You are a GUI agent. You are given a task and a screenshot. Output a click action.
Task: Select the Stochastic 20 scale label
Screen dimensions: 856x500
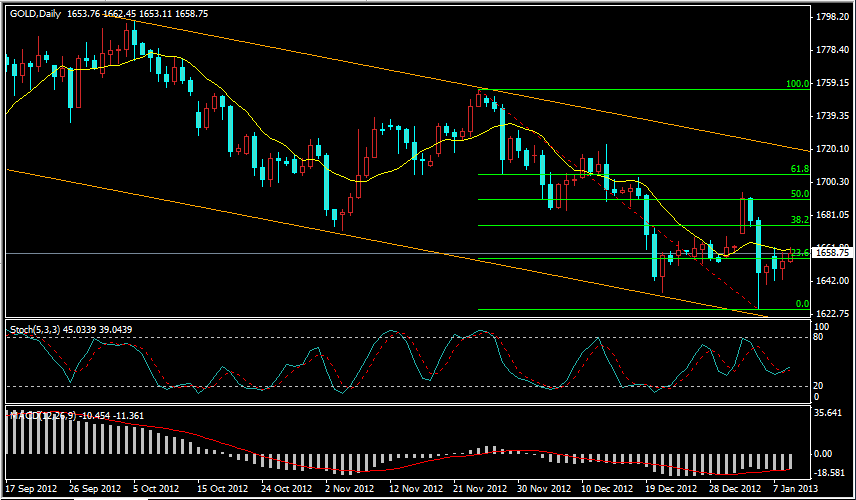(x=818, y=386)
